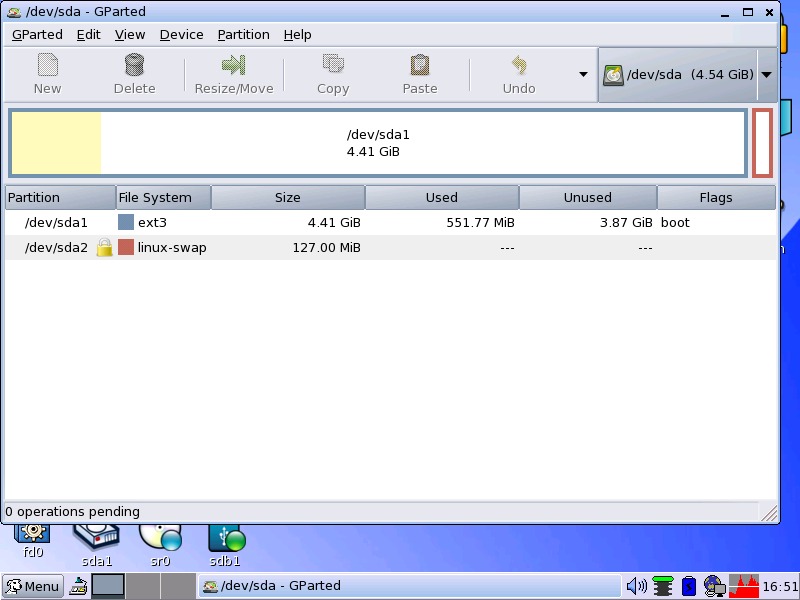Click the 0 operations pending status text
The height and width of the screenshot is (600, 800).
72,512
